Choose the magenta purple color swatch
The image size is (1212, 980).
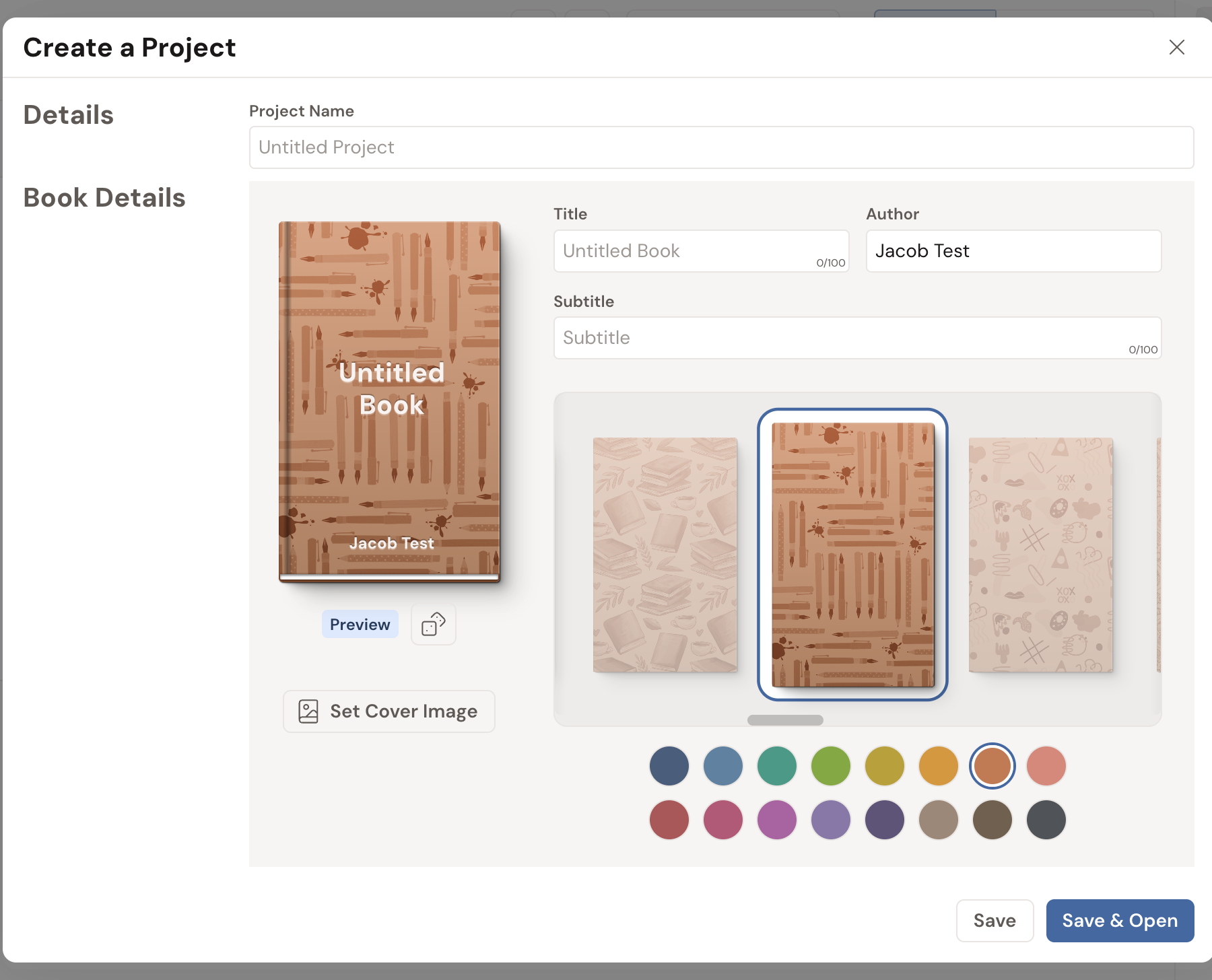pyautogui.click(x=777, y=820)
